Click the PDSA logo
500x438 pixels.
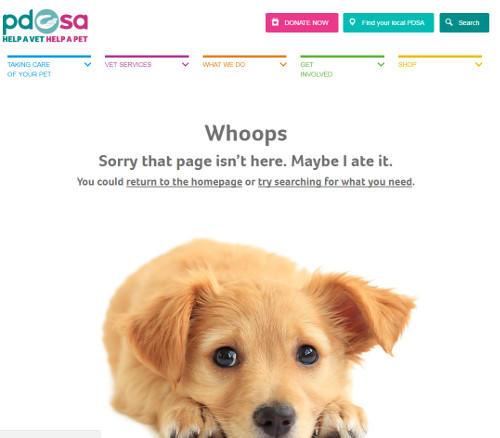(45, 26)
